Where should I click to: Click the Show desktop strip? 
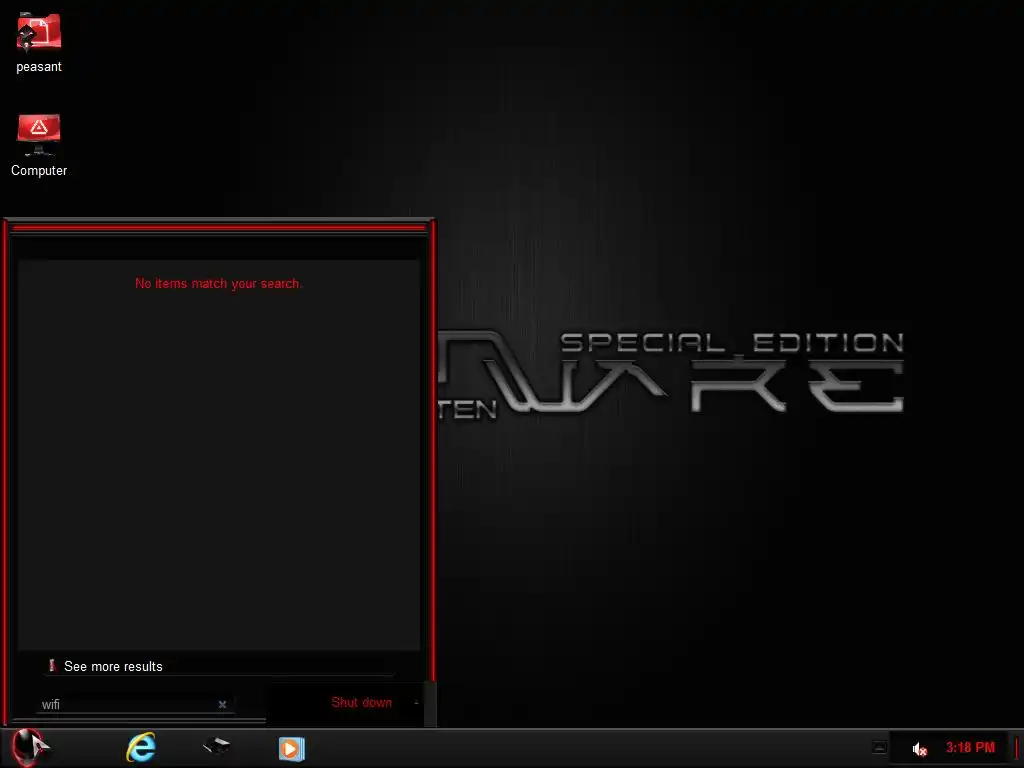1017,748
